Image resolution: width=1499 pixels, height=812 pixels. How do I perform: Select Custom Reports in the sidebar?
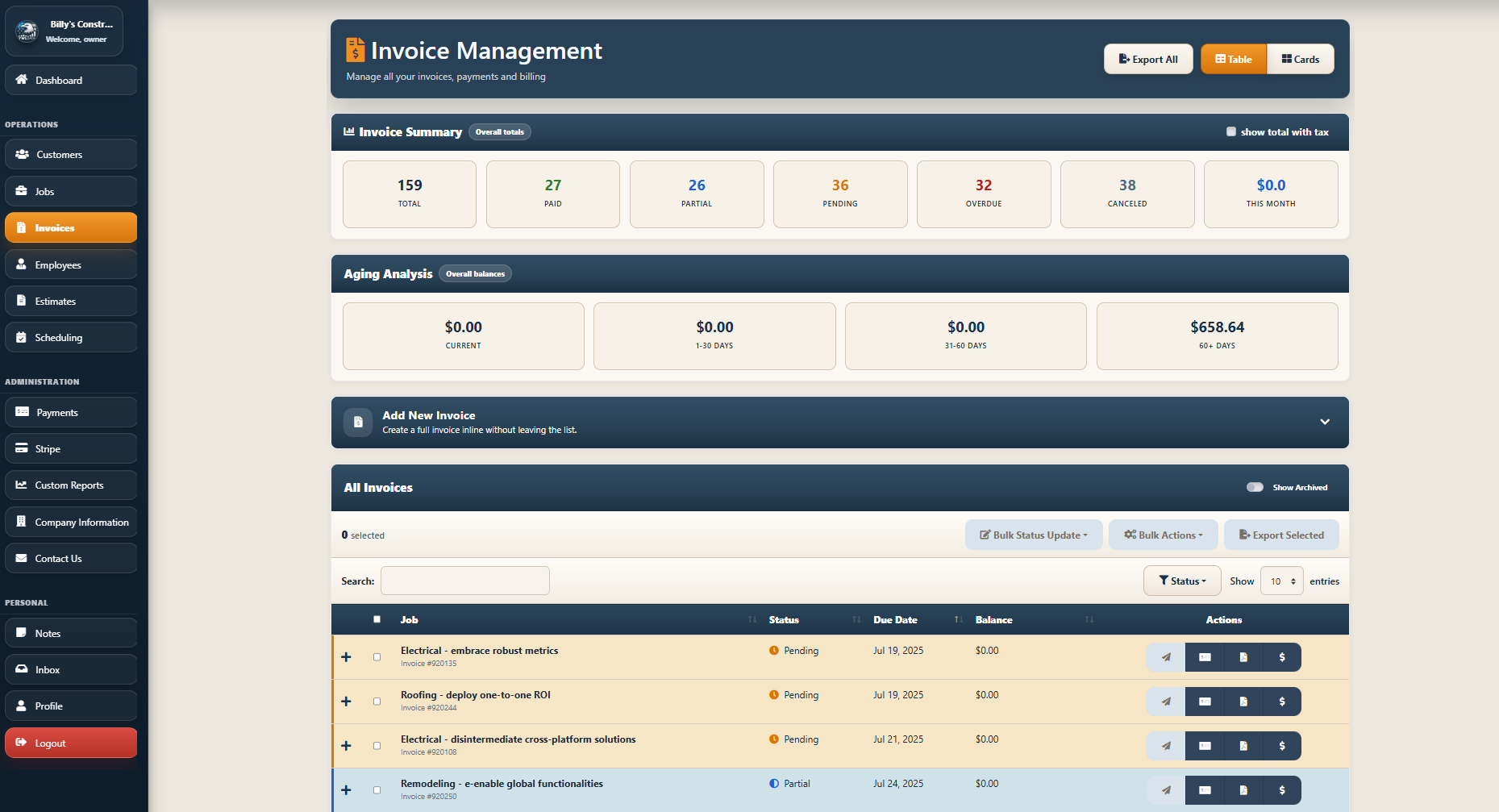[x=70, y=485]
